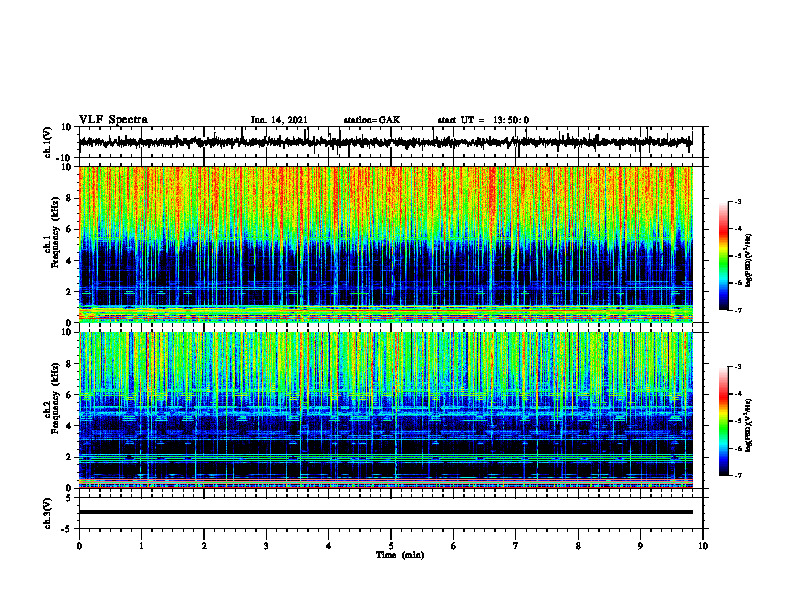792x612 pixels.
Task: Click the time axis tick label "5"
Action: tap(391, 546)
